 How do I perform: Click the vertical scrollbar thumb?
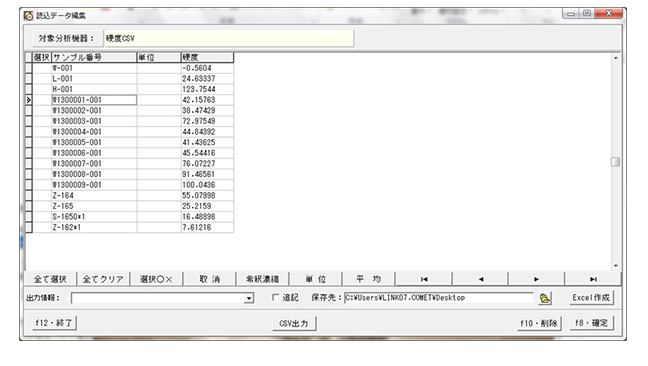pyautogui.click(x=615, y=162)
